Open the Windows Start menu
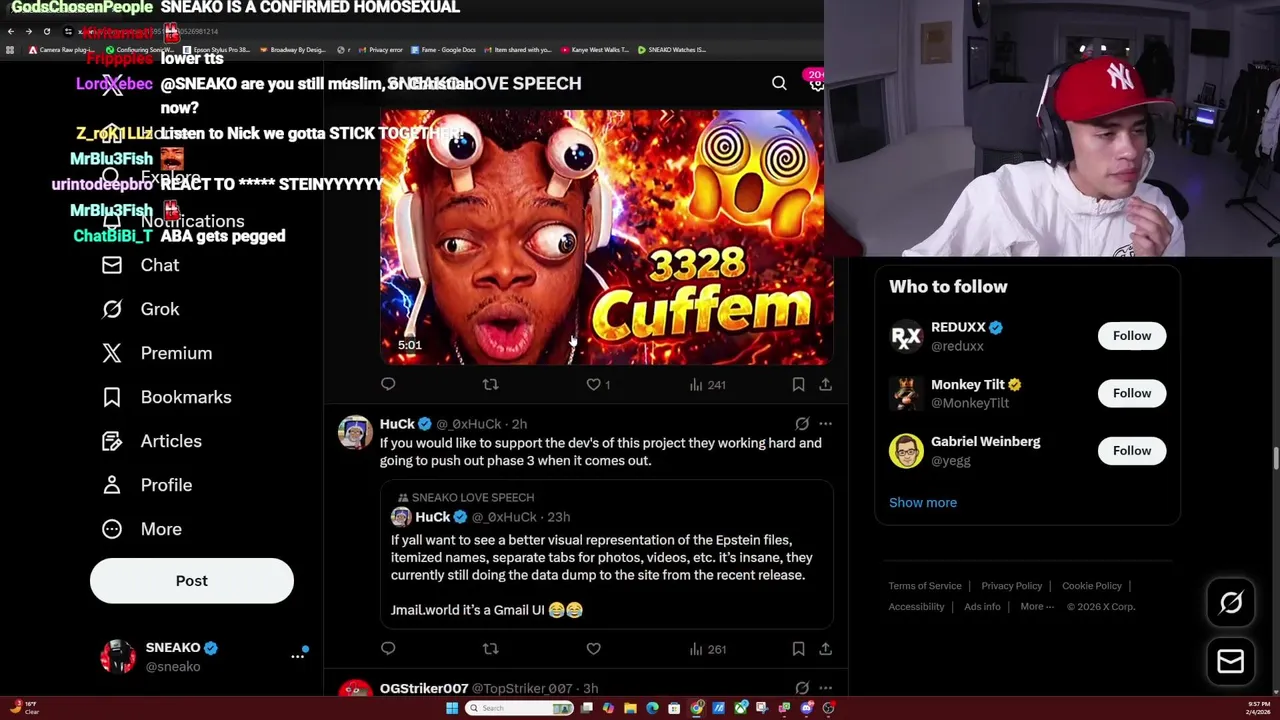The height and width of the screenshot is (720, 1280). [452, 708]
